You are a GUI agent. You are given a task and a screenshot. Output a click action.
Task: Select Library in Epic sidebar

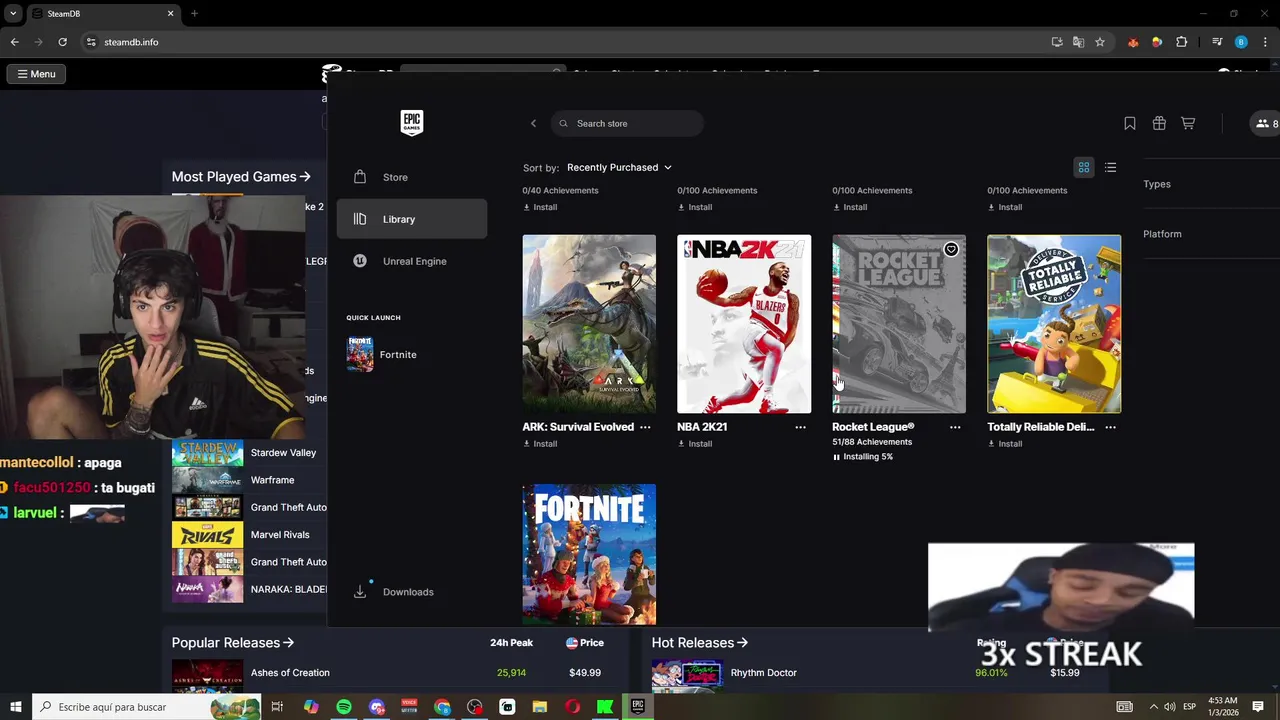tap(412, 219)
